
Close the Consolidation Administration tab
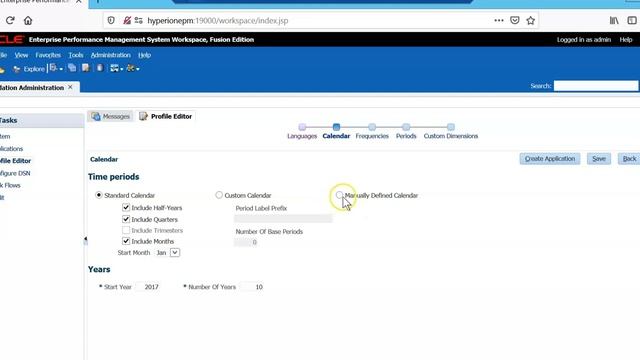coord(70,87)
